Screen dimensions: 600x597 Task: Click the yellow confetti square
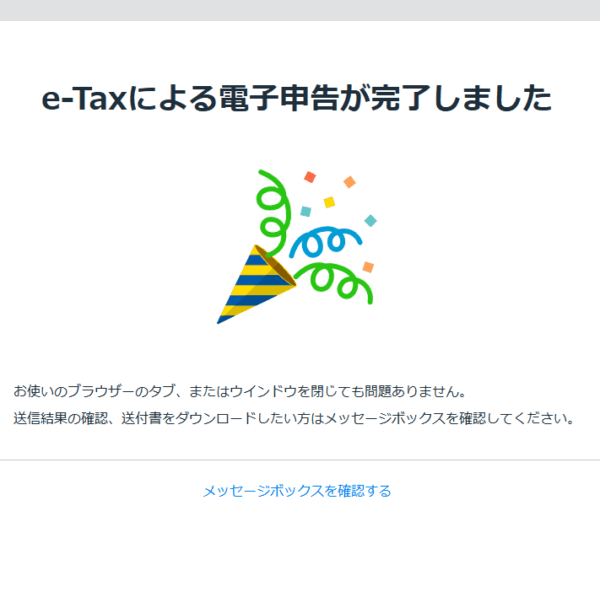(x=329, y=202)
